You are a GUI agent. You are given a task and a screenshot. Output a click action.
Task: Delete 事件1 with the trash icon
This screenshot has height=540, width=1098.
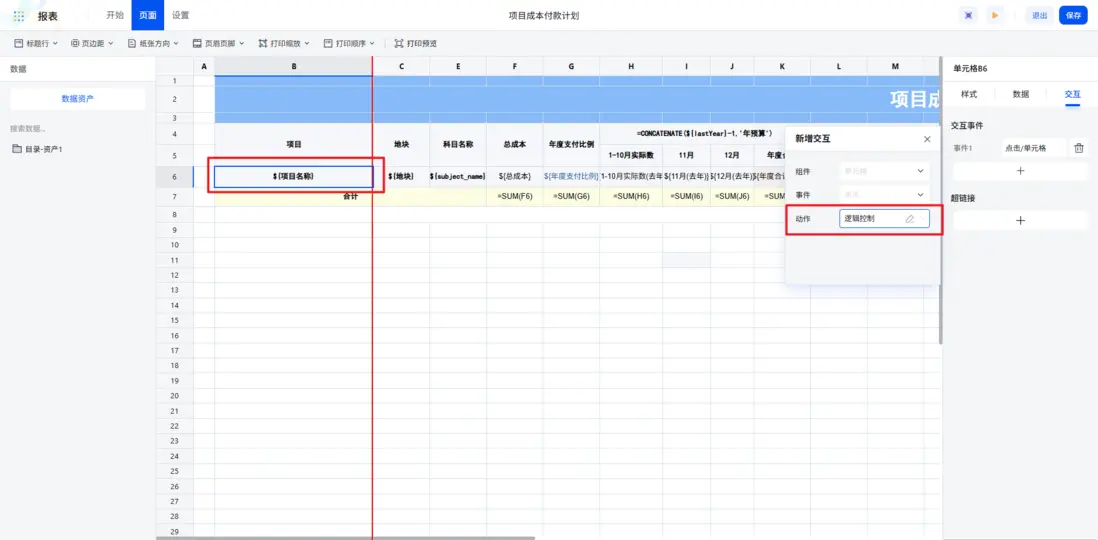click(1079, 148)
